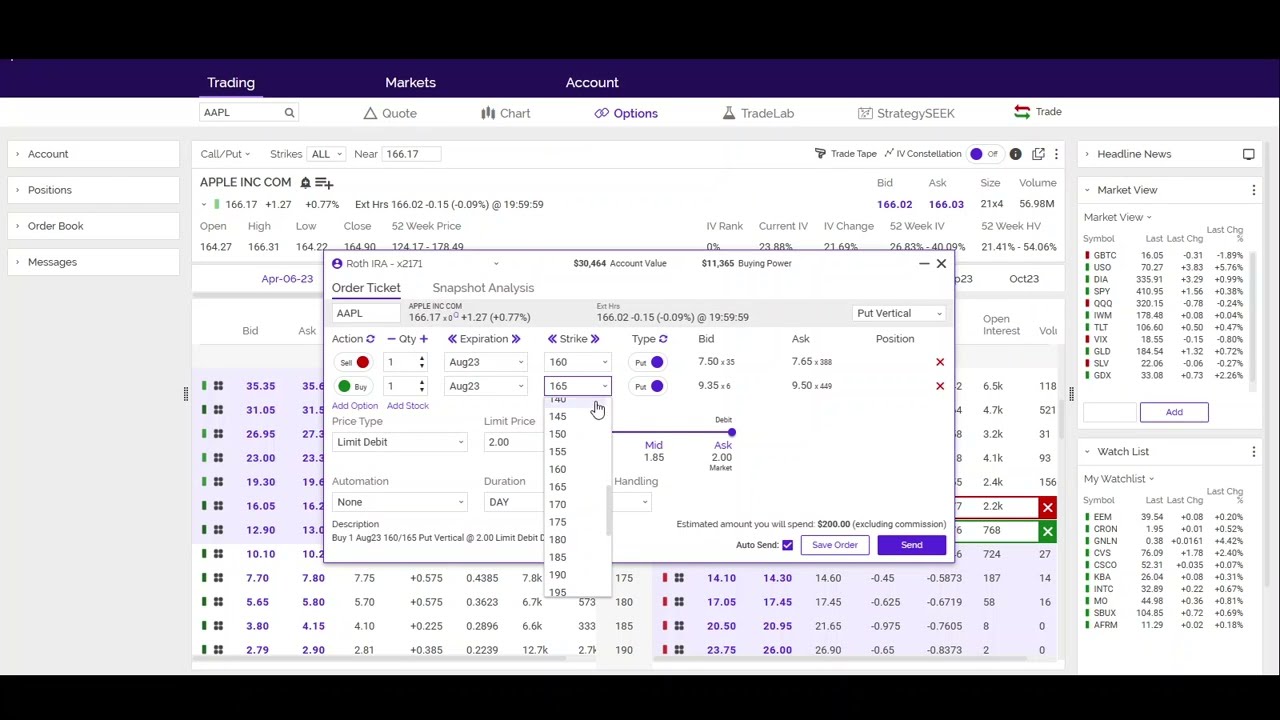Click the Add button in Market View
The width and height of the screenshot is (1280, 720).
1174,412
